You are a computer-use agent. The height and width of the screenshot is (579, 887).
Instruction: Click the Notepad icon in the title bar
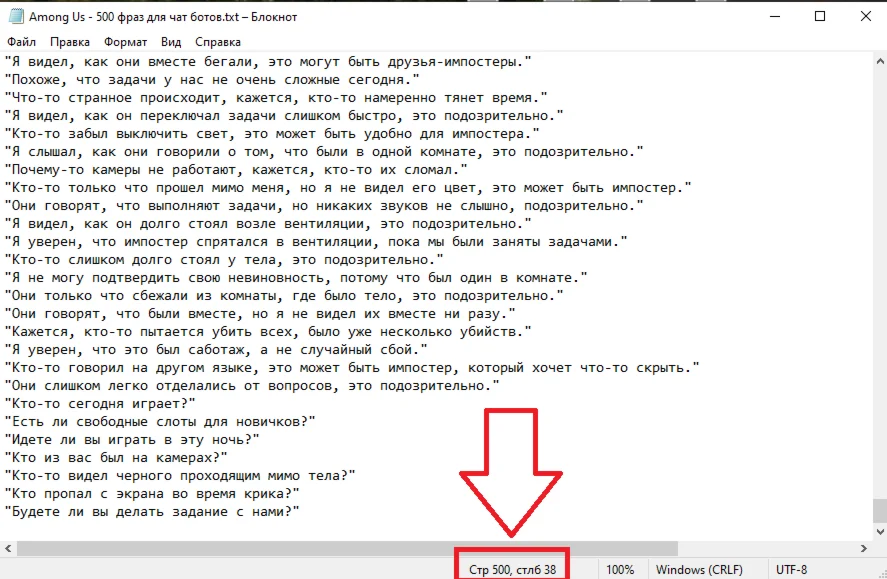(x=16, y=17)
